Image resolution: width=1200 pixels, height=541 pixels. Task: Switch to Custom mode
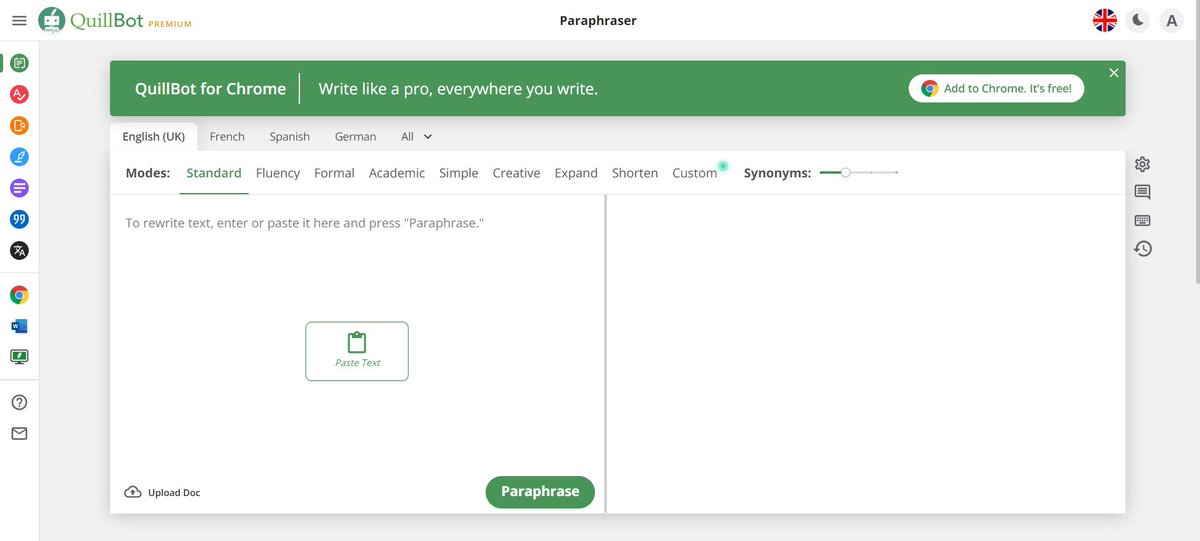695,173
